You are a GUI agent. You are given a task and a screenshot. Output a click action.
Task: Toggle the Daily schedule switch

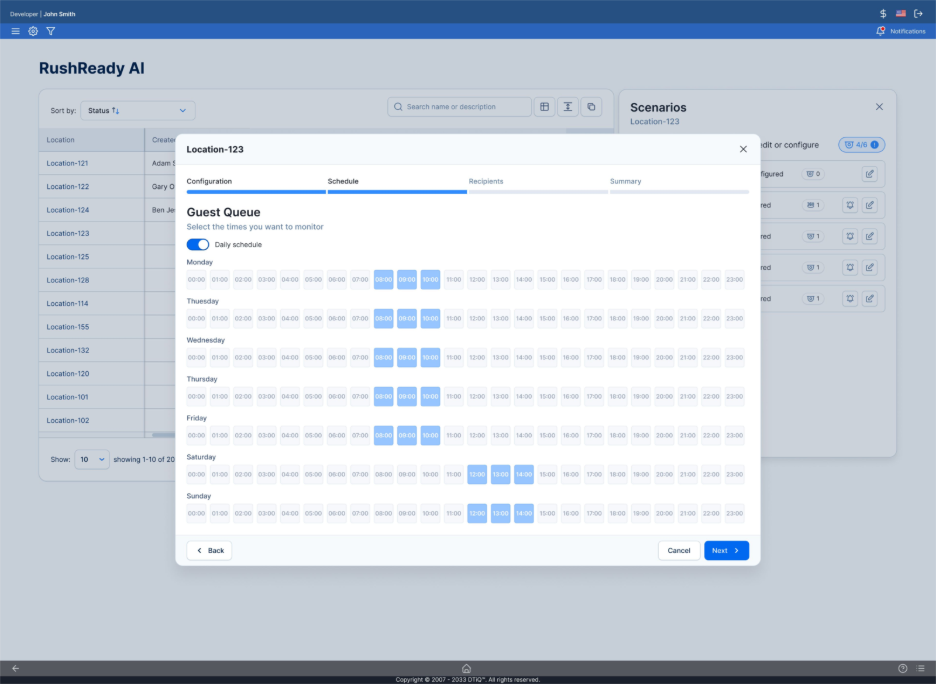click(198, 244)
